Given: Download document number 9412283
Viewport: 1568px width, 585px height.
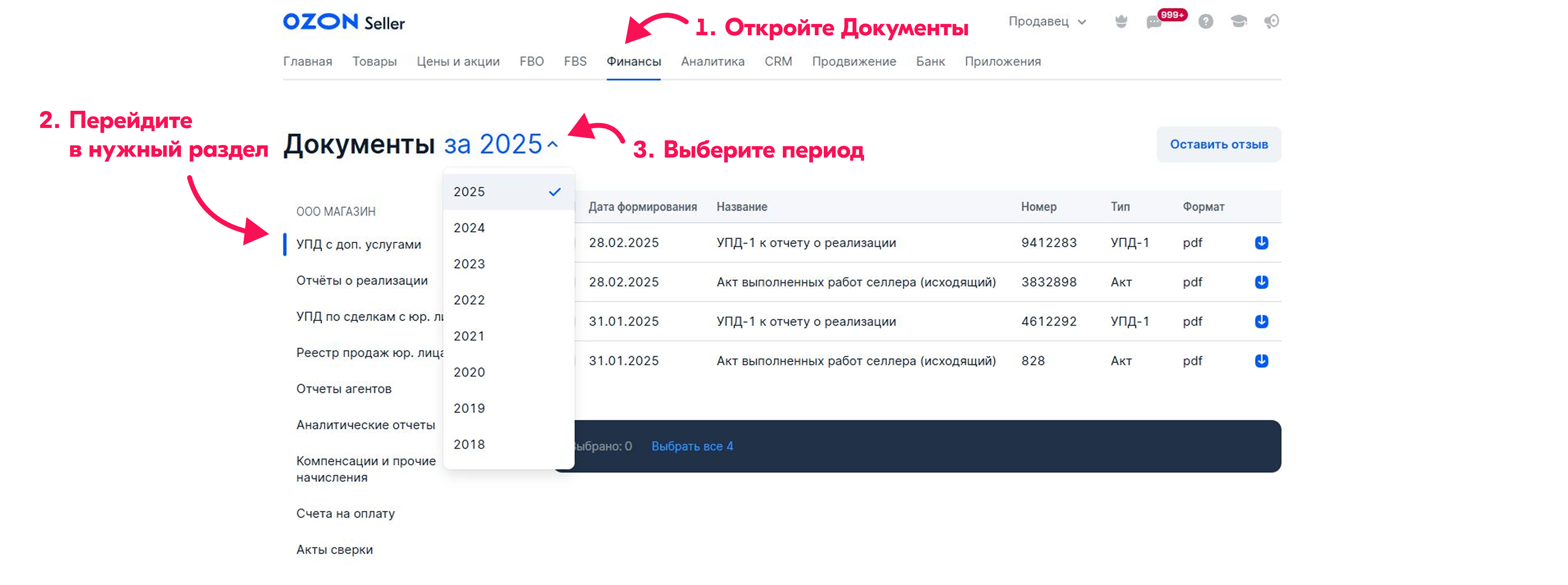Looking at the screenshot, I should coord(1261,242).
